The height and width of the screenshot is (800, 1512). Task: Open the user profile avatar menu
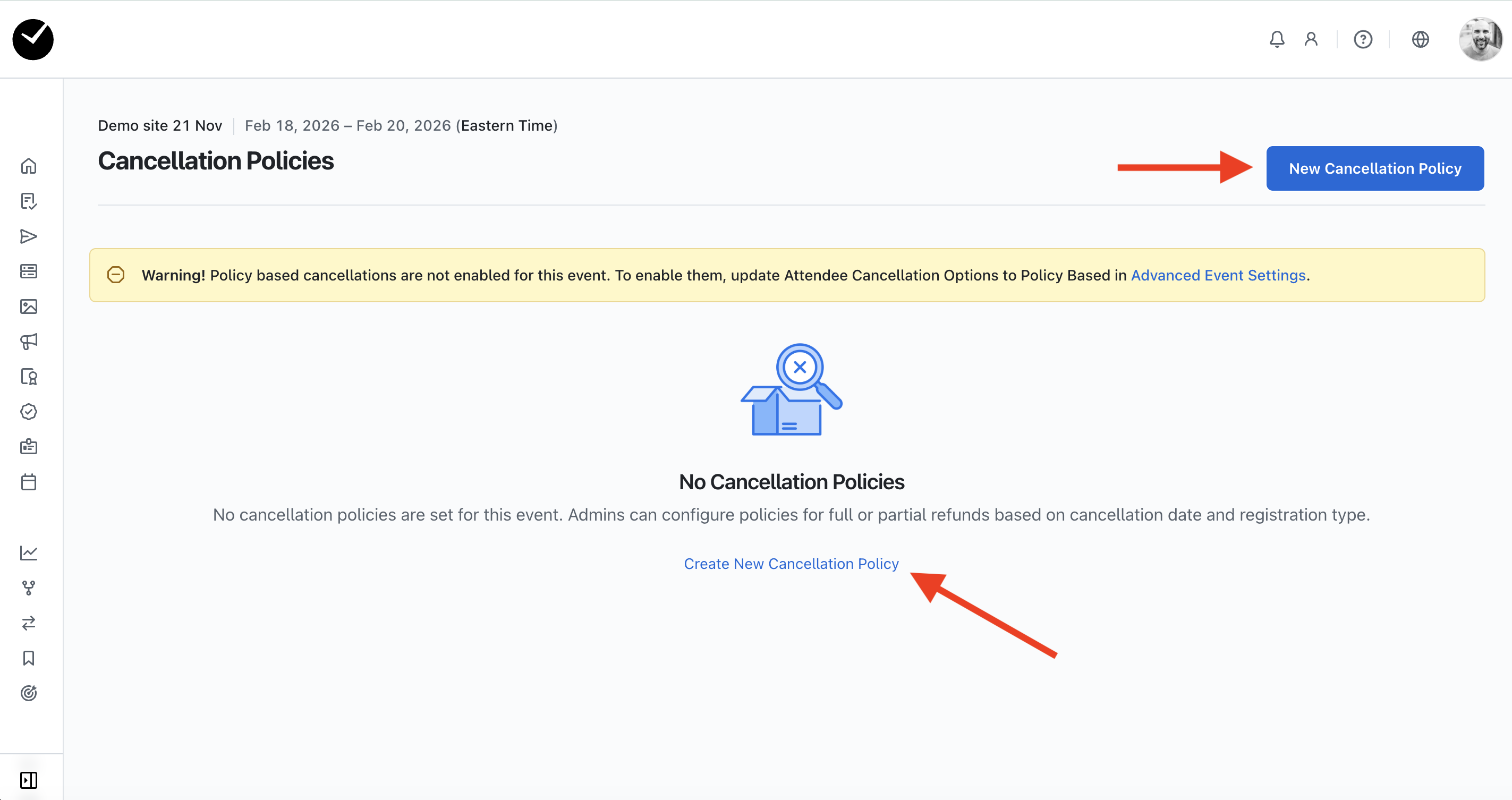[x=1480, y=39]
